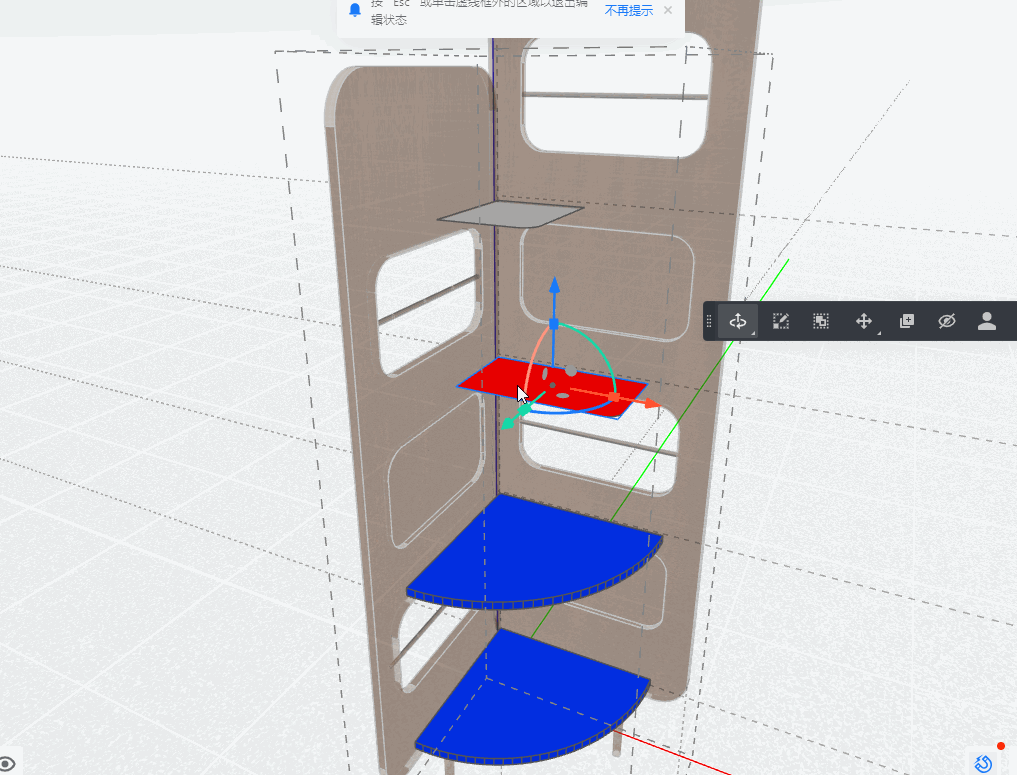
Task: Click the edit selection pencil icon
Action: [781, 321]
